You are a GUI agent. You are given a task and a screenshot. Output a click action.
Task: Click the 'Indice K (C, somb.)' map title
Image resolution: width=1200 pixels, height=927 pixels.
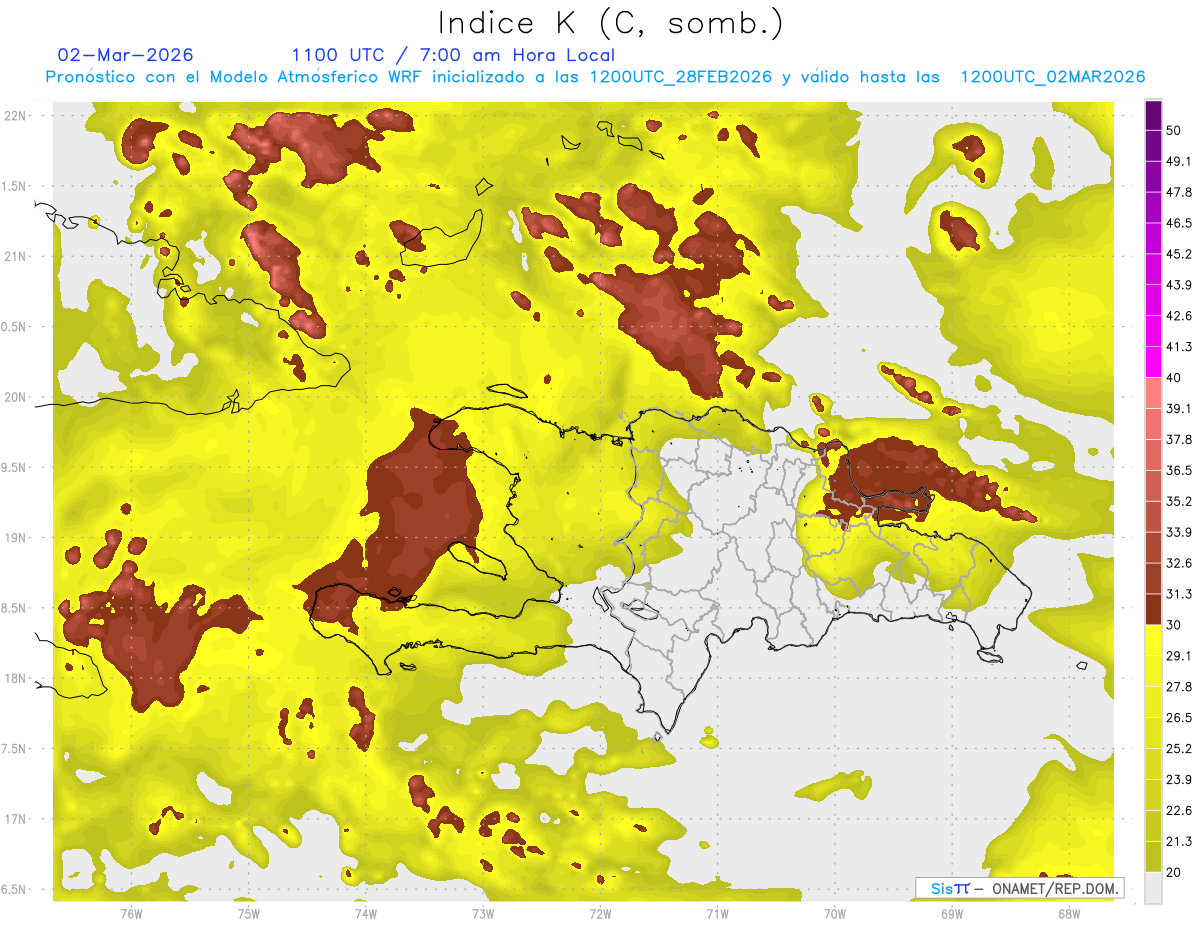pyautogui.click(x=611, y=23)
